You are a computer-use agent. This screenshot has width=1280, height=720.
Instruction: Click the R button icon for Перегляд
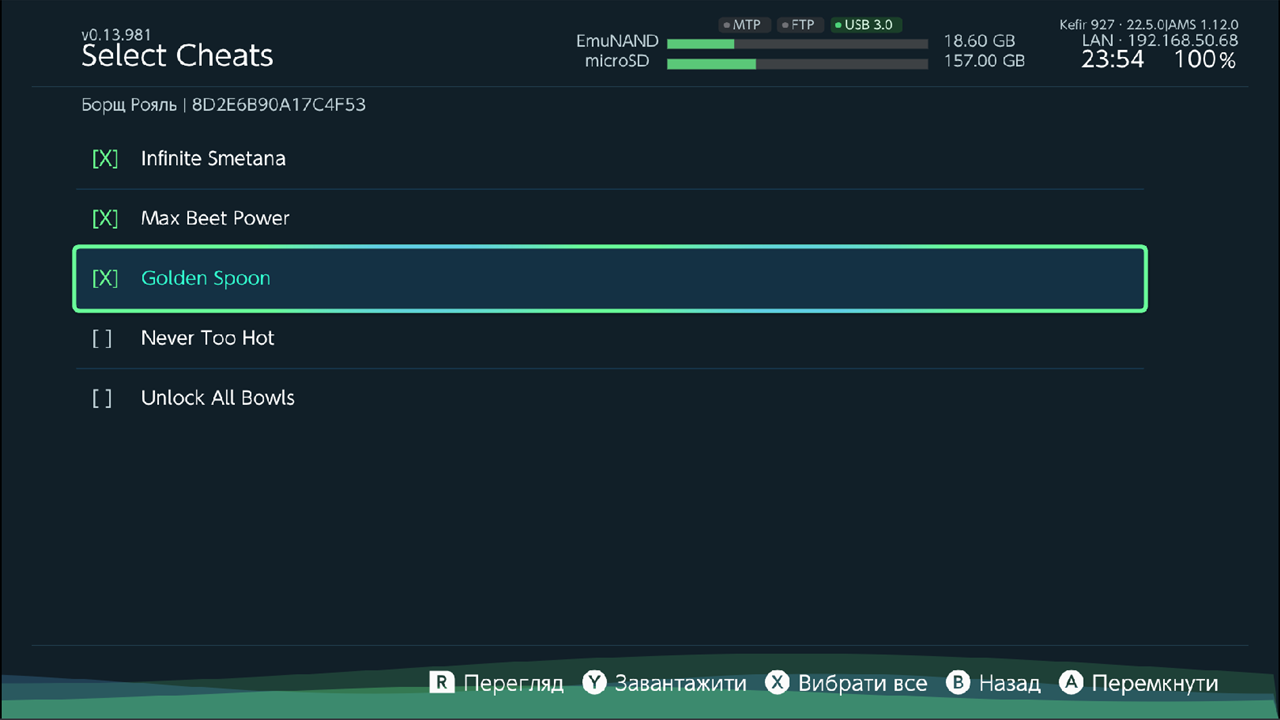[x=442, y=683]
